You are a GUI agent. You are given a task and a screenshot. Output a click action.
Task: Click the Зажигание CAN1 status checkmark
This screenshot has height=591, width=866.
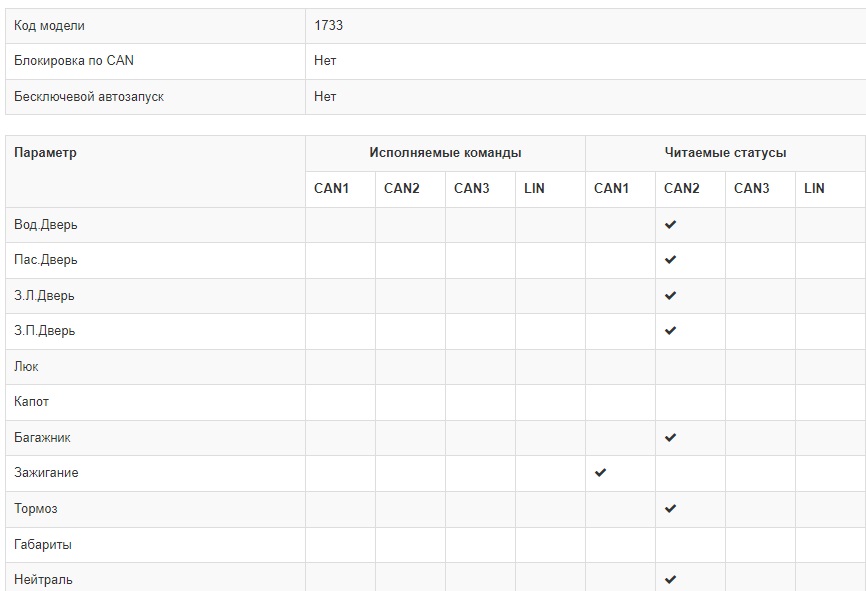point(600,473)
